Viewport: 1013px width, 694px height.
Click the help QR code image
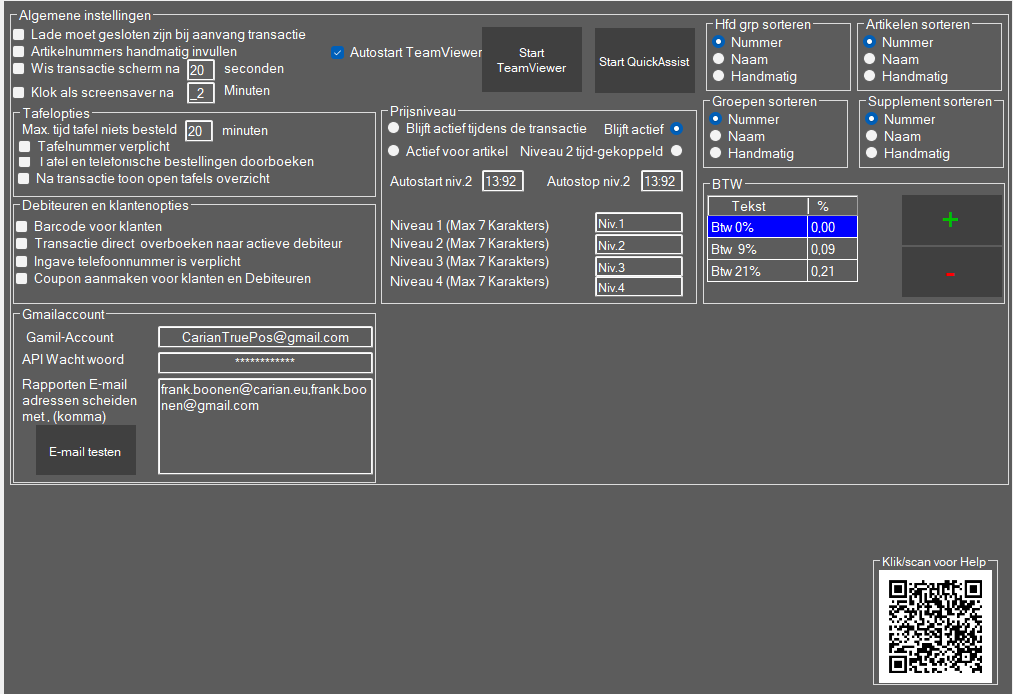point(935,626)
